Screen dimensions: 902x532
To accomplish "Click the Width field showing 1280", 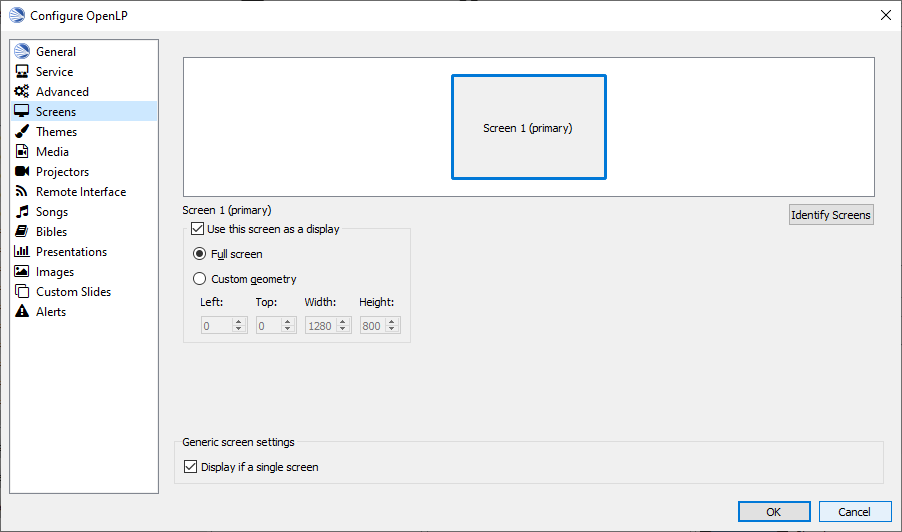I will click(320, 326).
